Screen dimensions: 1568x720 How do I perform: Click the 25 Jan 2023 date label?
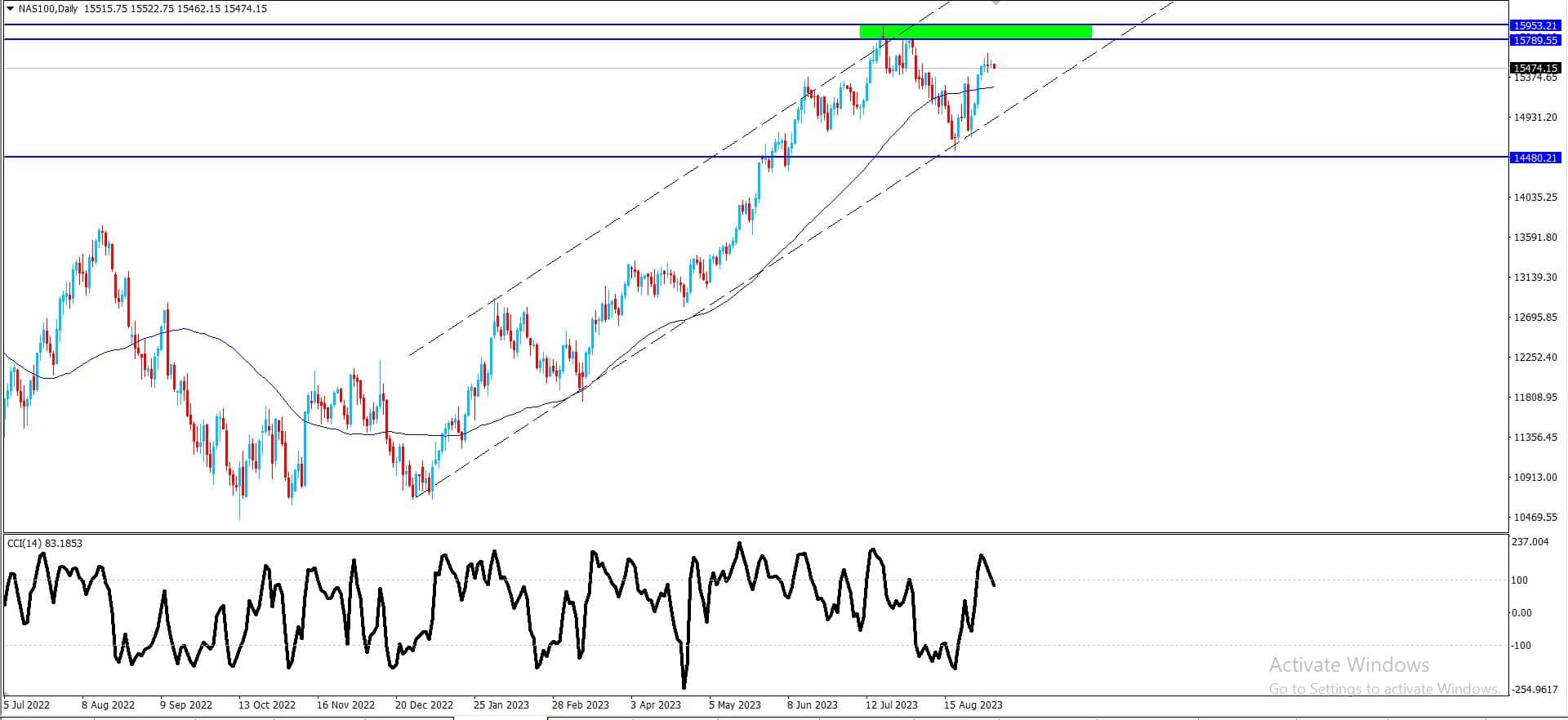click(x=501, y=705)
